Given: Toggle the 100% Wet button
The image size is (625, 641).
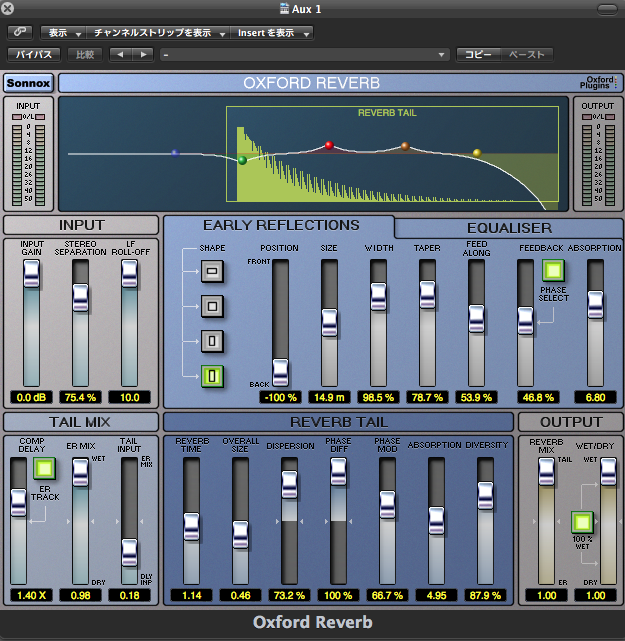Looking at the screenshot, I should [x=582, y=522].
